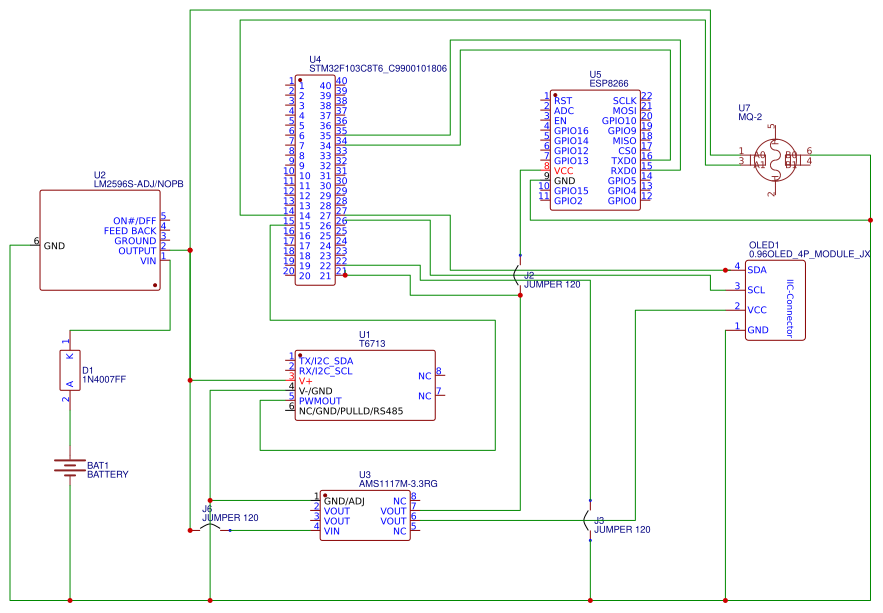Click pin RST on the ESP8266
This screenshot has height=613, width=883.
[565, 100]
